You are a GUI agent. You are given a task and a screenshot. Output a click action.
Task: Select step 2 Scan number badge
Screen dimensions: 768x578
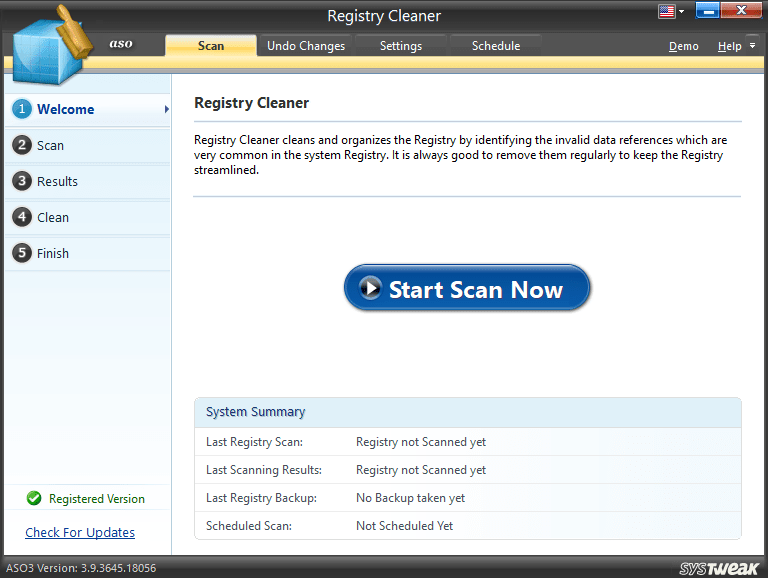pyautogui.click(x=22, y=145)
